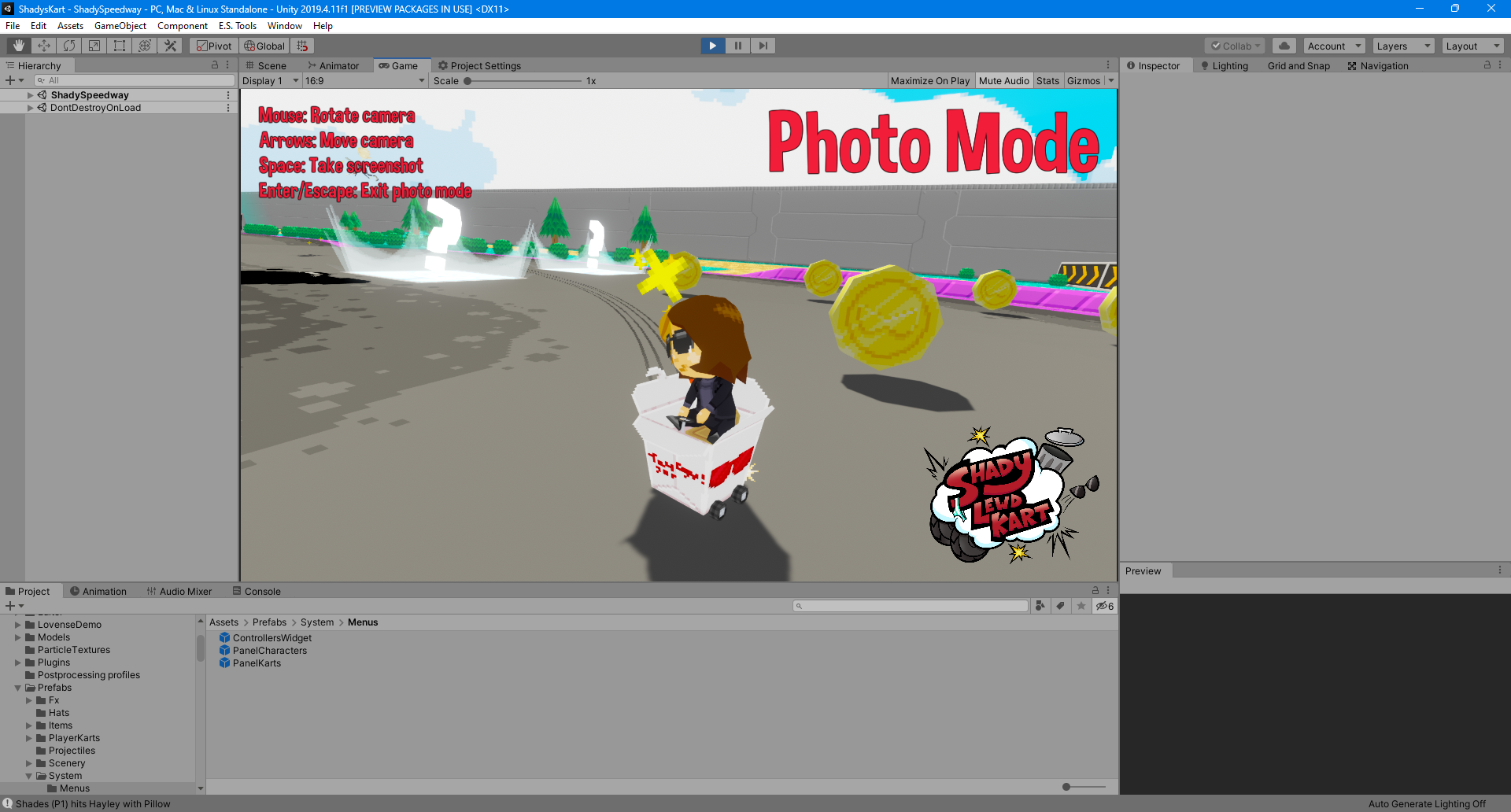
Task: Select the Rotate tool
Action: (69, 46)
